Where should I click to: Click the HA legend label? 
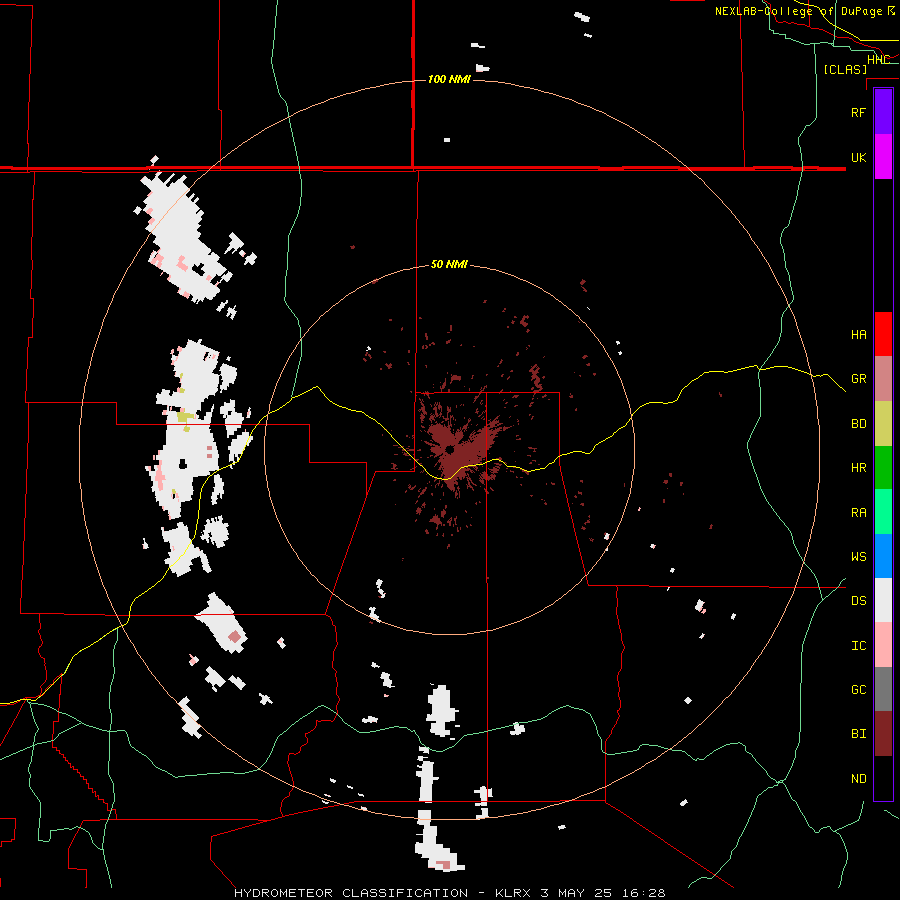[x=858, y=335]
